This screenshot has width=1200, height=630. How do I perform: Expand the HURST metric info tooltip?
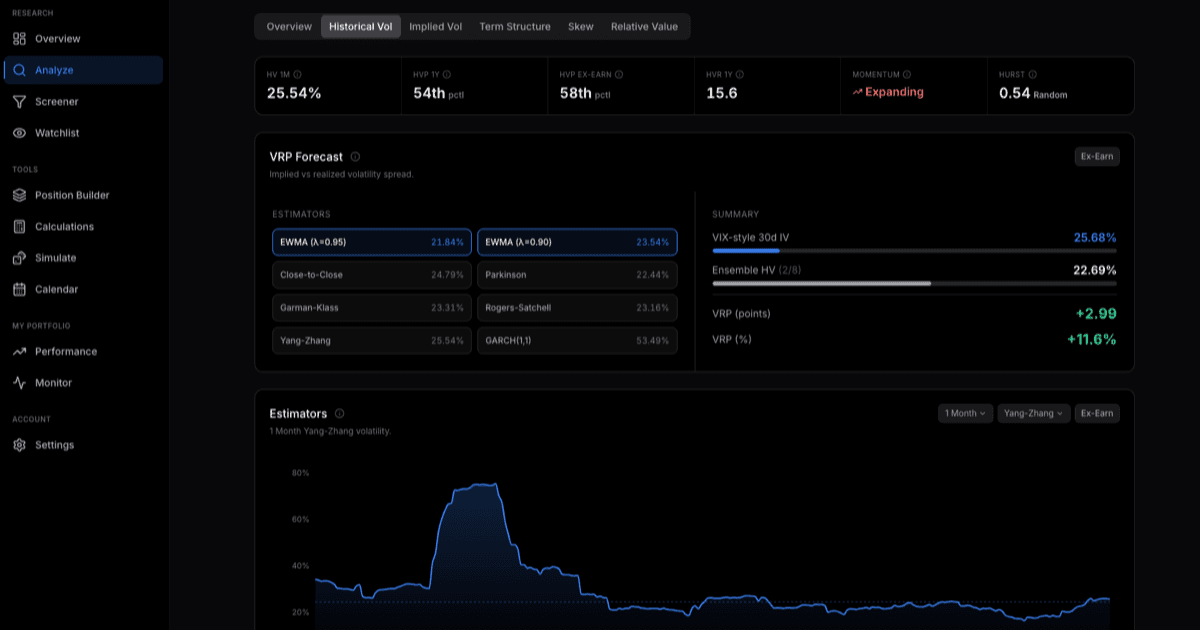(x=1030, y=73)
